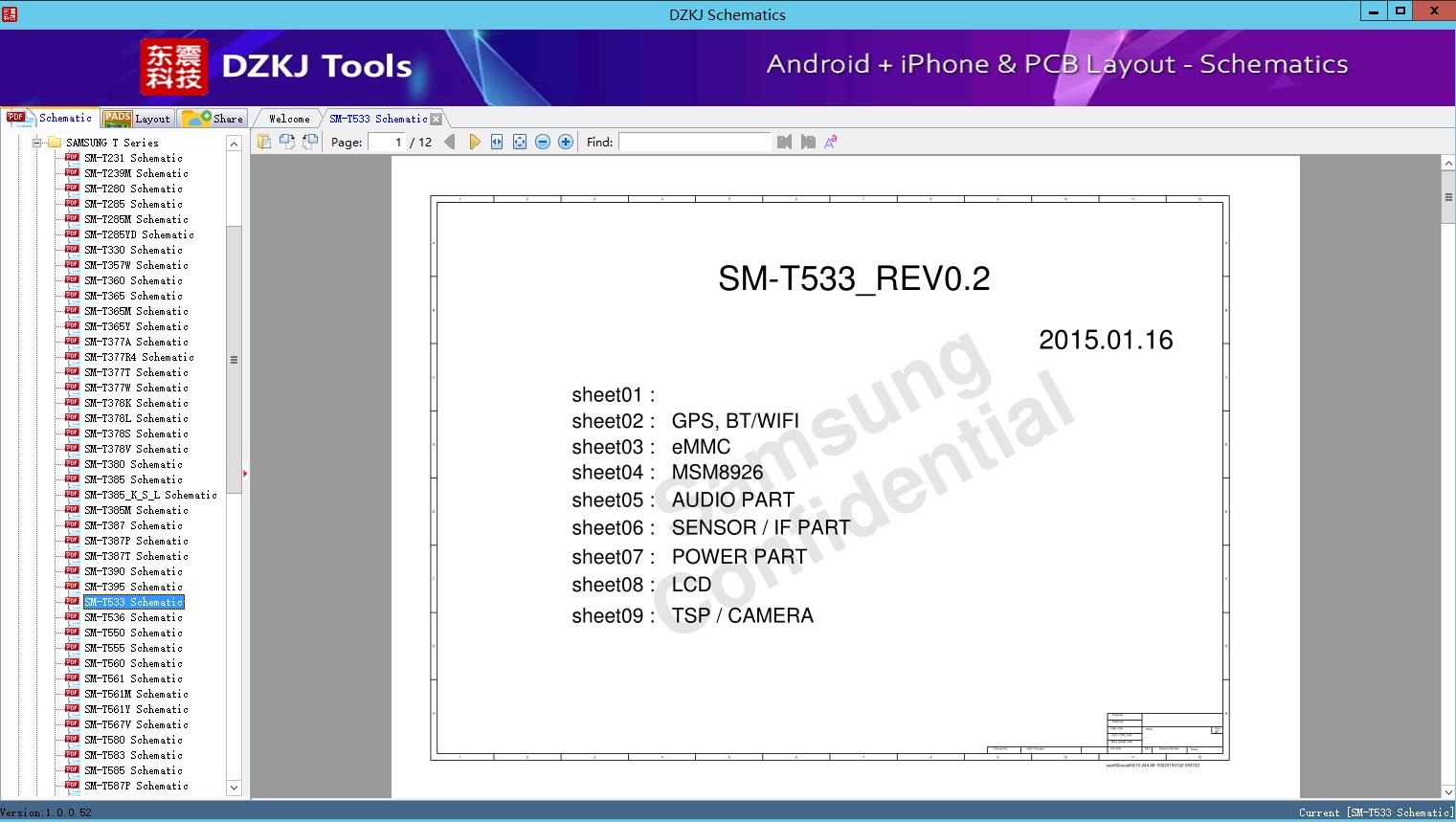Viewport: 1456px width, 822px height.
Task: Open SM-T561Y Schematic
Action: point(136,709)
